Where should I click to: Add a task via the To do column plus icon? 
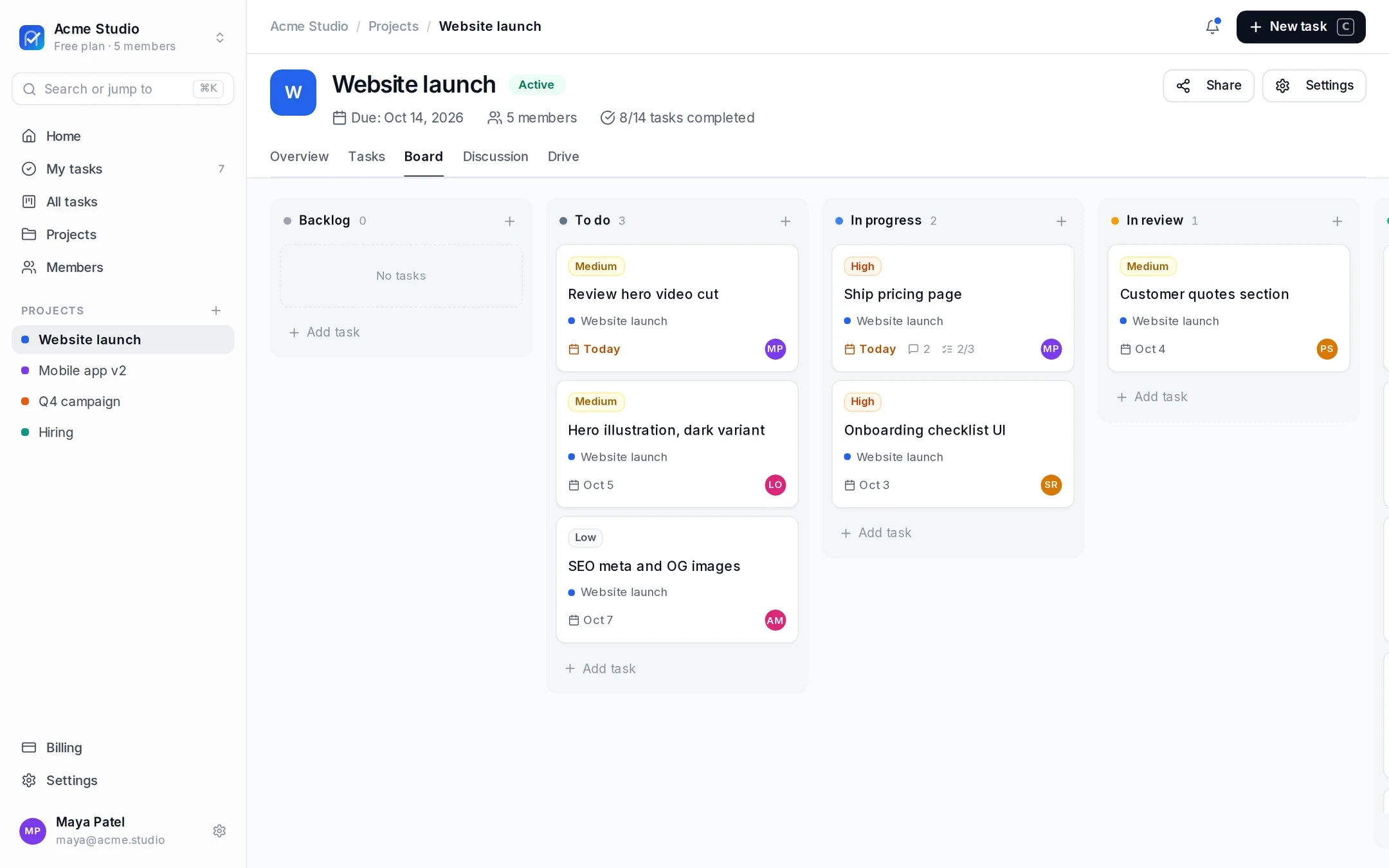click(785, 221)
